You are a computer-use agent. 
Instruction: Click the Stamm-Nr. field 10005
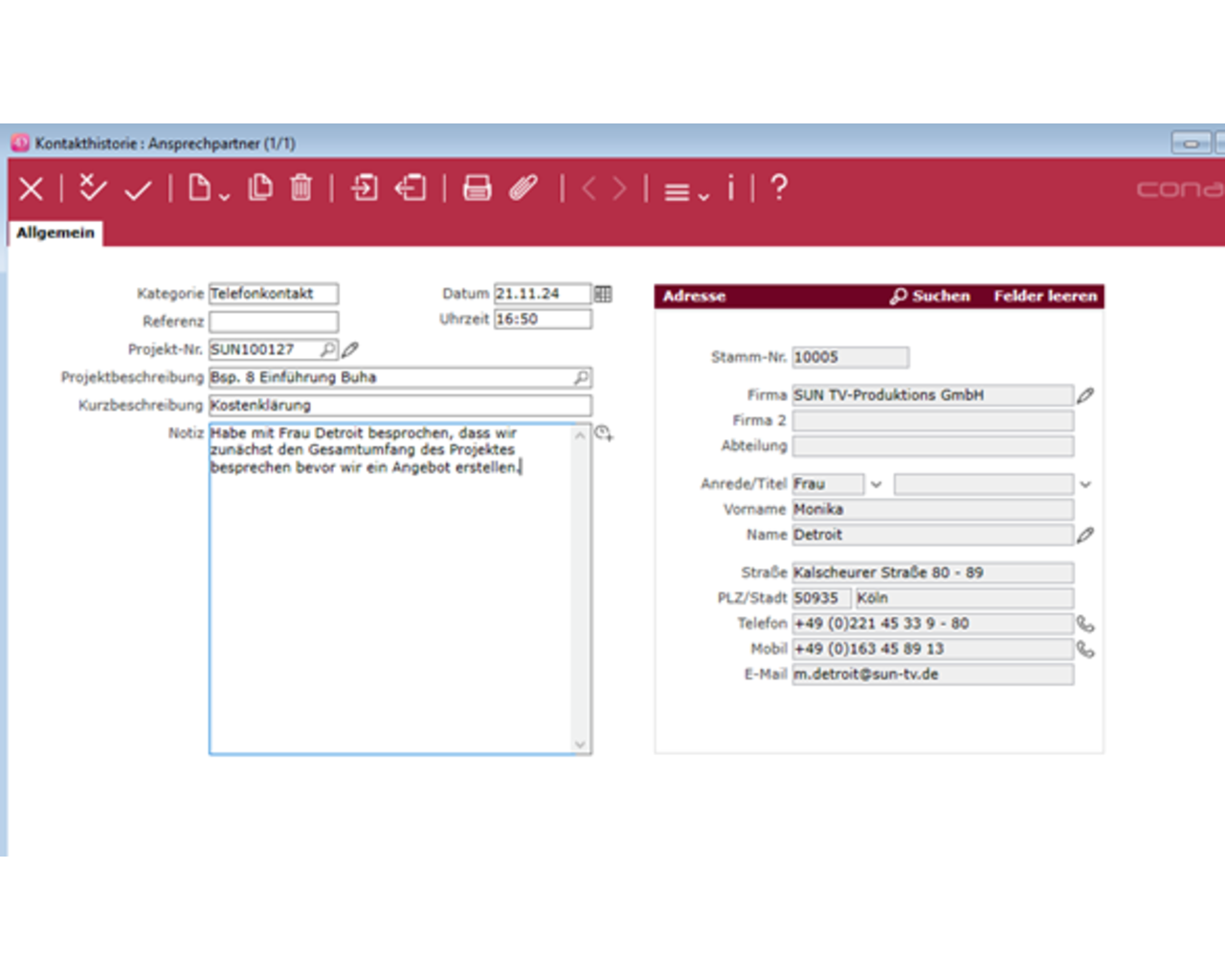(x=851, y=357)
